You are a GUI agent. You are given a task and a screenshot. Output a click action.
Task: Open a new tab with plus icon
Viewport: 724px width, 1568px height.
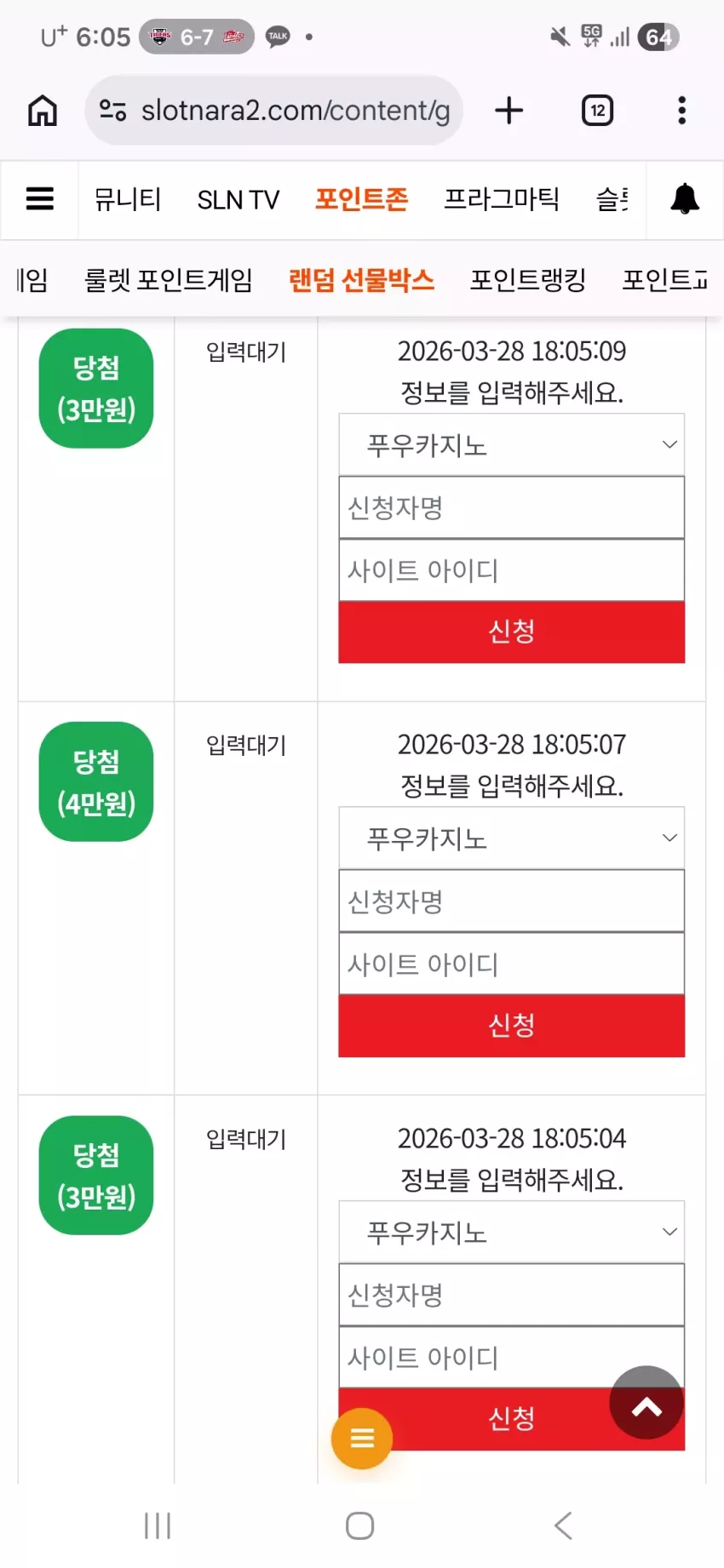tap(509, 111)
